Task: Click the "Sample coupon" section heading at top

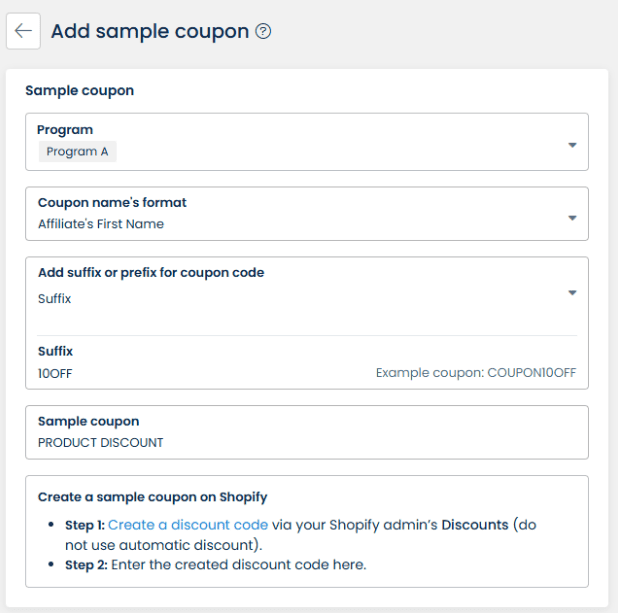Action: (x=79, y=90)
